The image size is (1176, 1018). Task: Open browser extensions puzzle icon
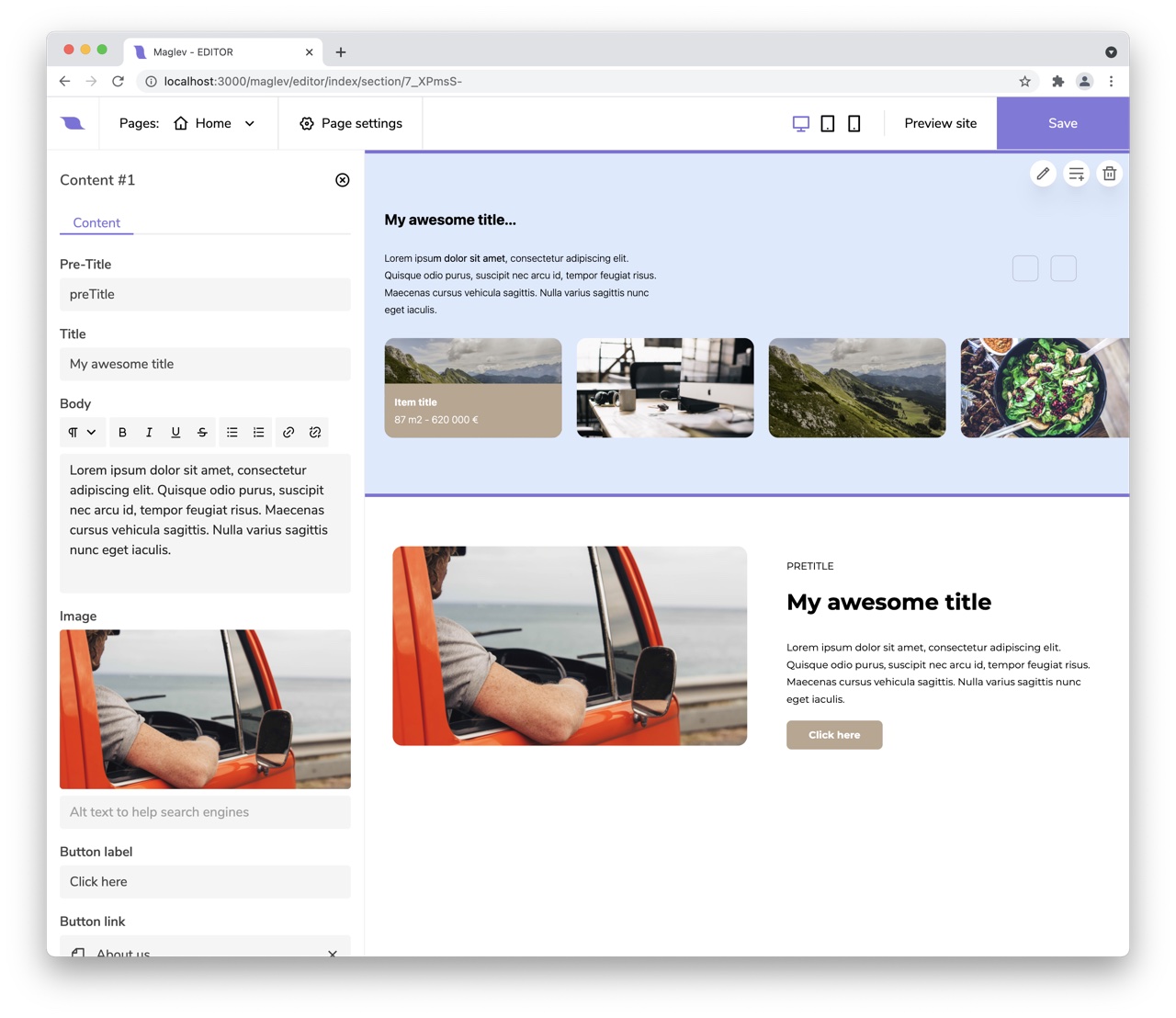click(1057, 81)
